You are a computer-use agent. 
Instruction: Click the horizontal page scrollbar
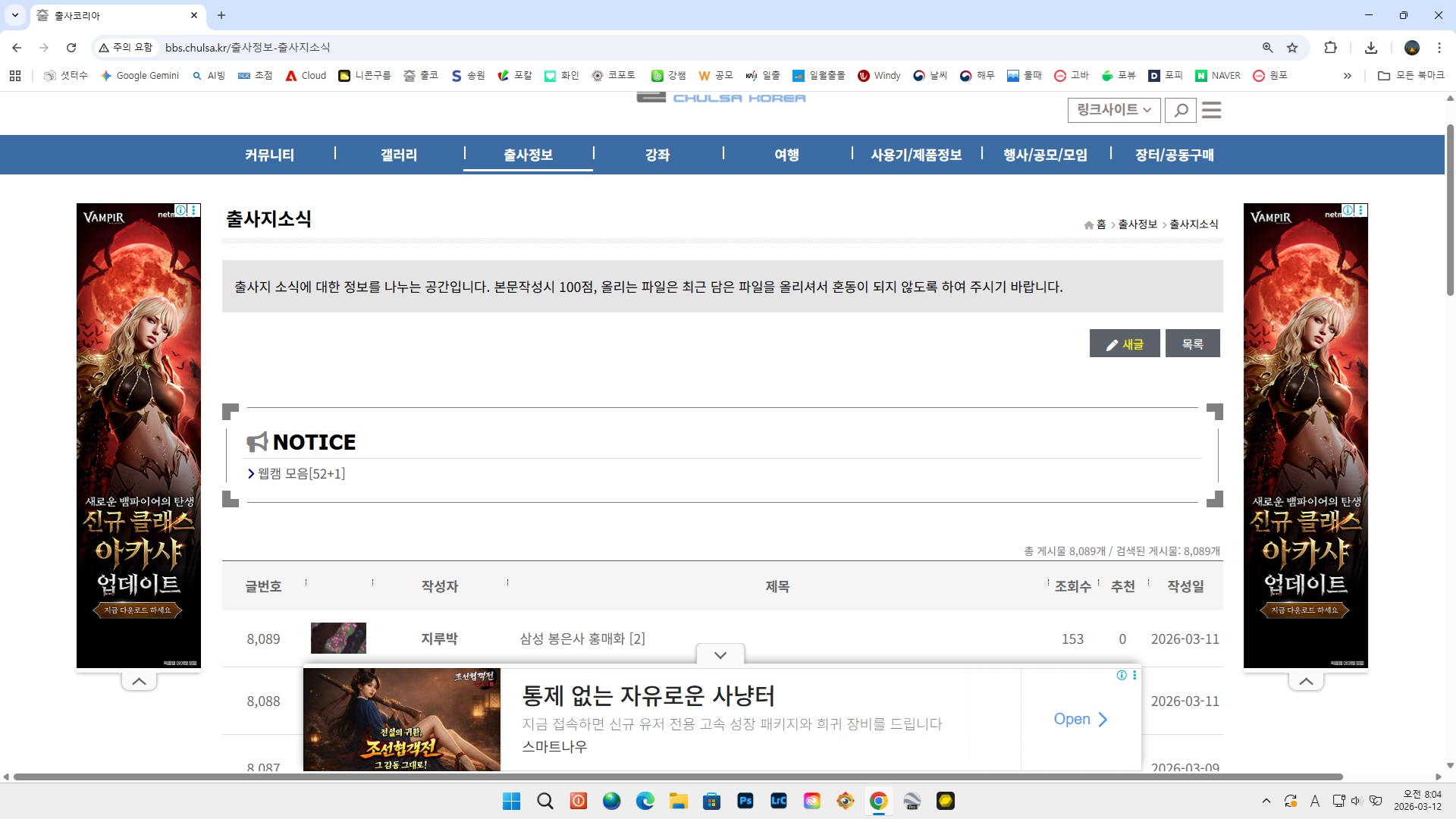[678, 777]
